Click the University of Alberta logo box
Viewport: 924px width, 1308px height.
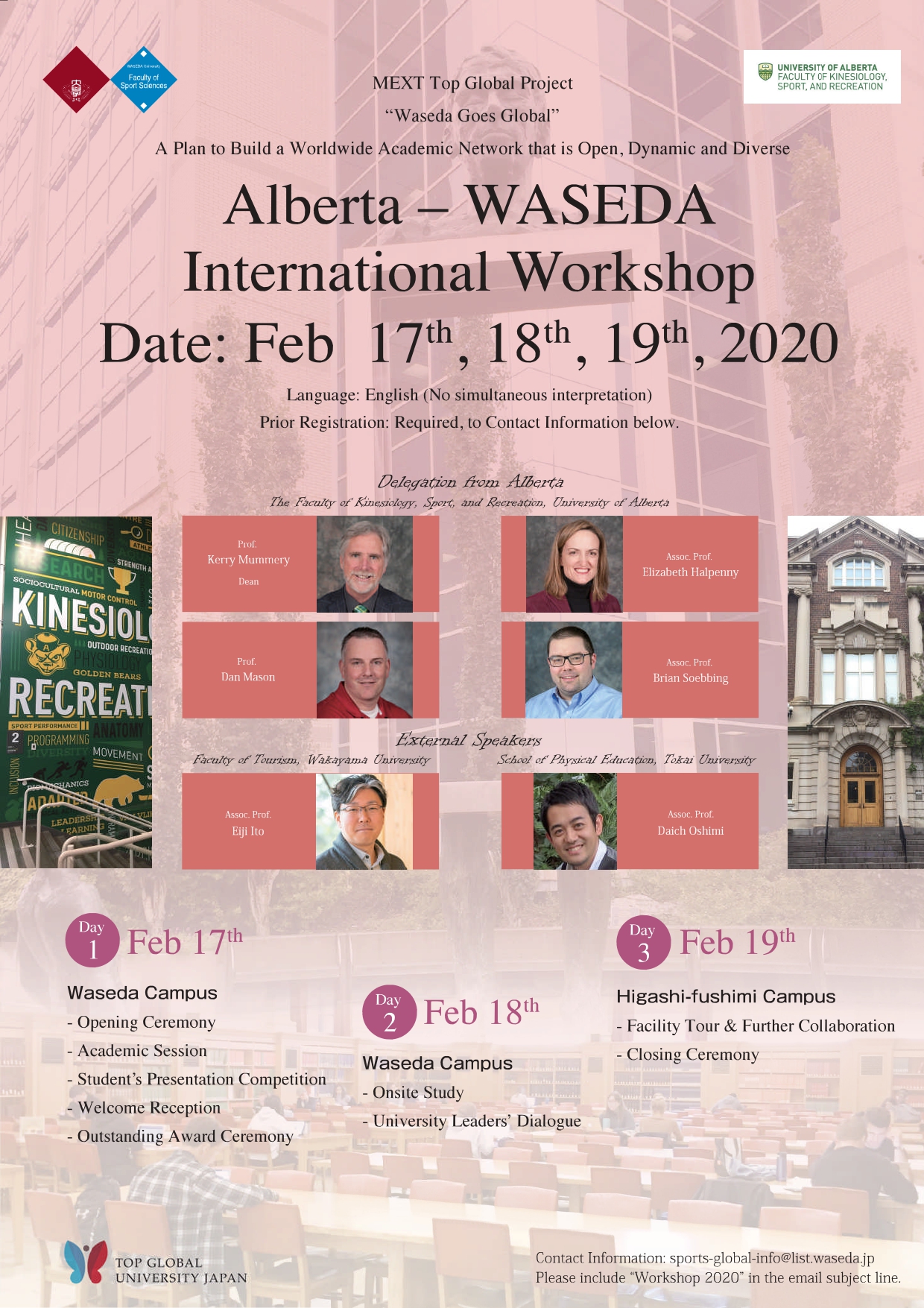(x=822, y=77)
